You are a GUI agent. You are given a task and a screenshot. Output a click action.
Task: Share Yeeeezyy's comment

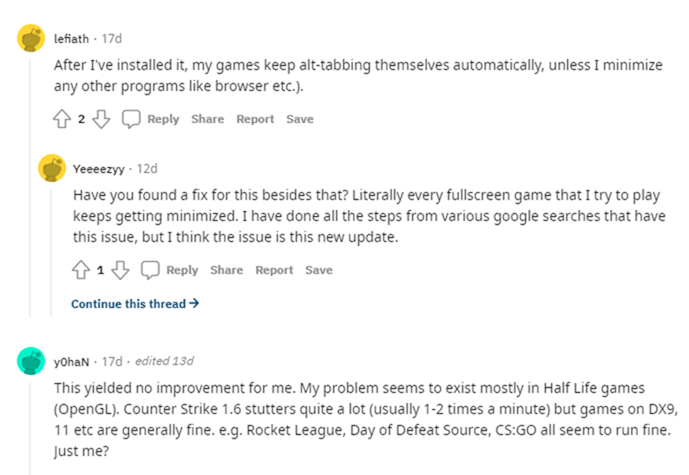coord(226,270)
